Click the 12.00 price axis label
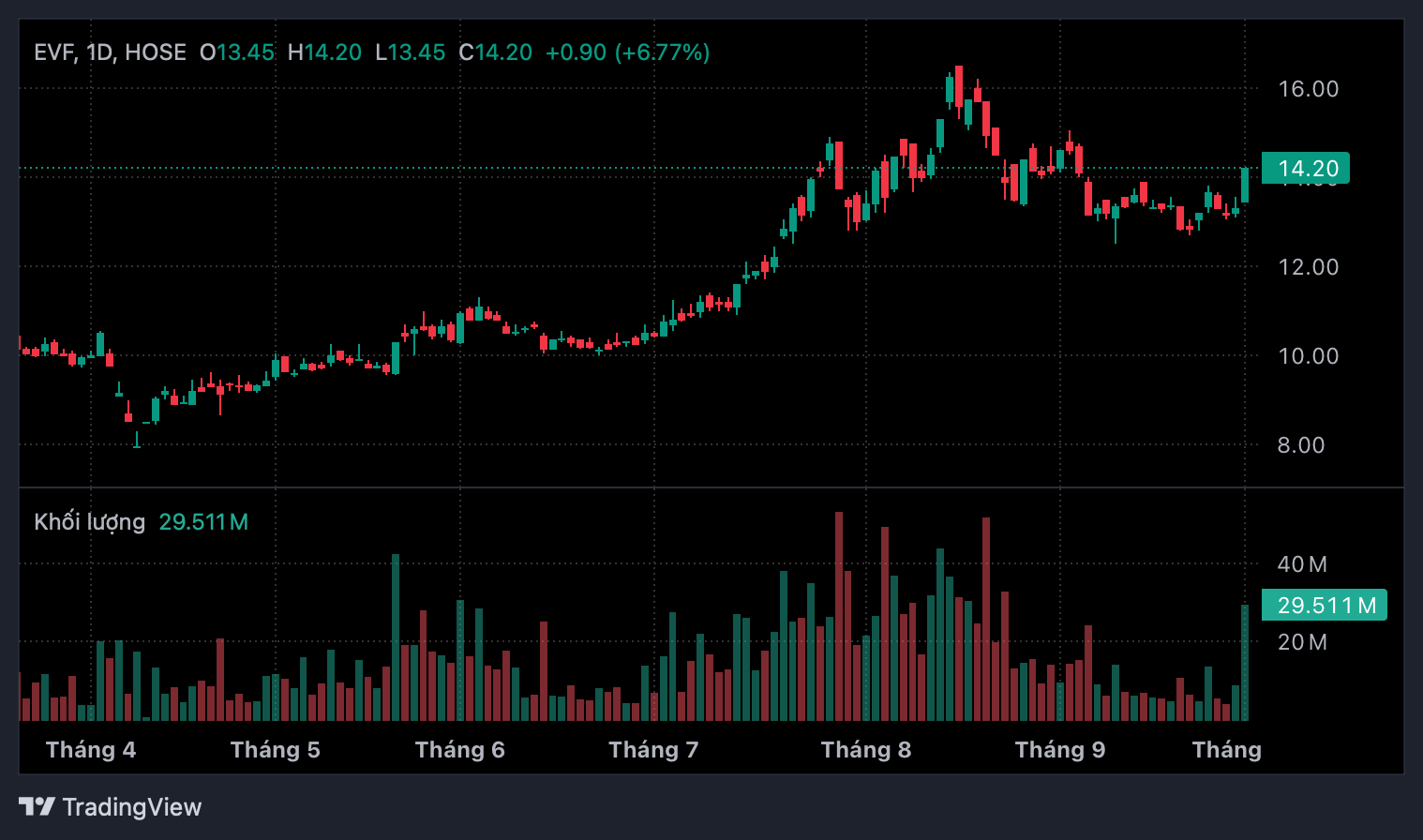Screen dimensions: 1423x840 pyautogui.click(x=1309, y=267)
